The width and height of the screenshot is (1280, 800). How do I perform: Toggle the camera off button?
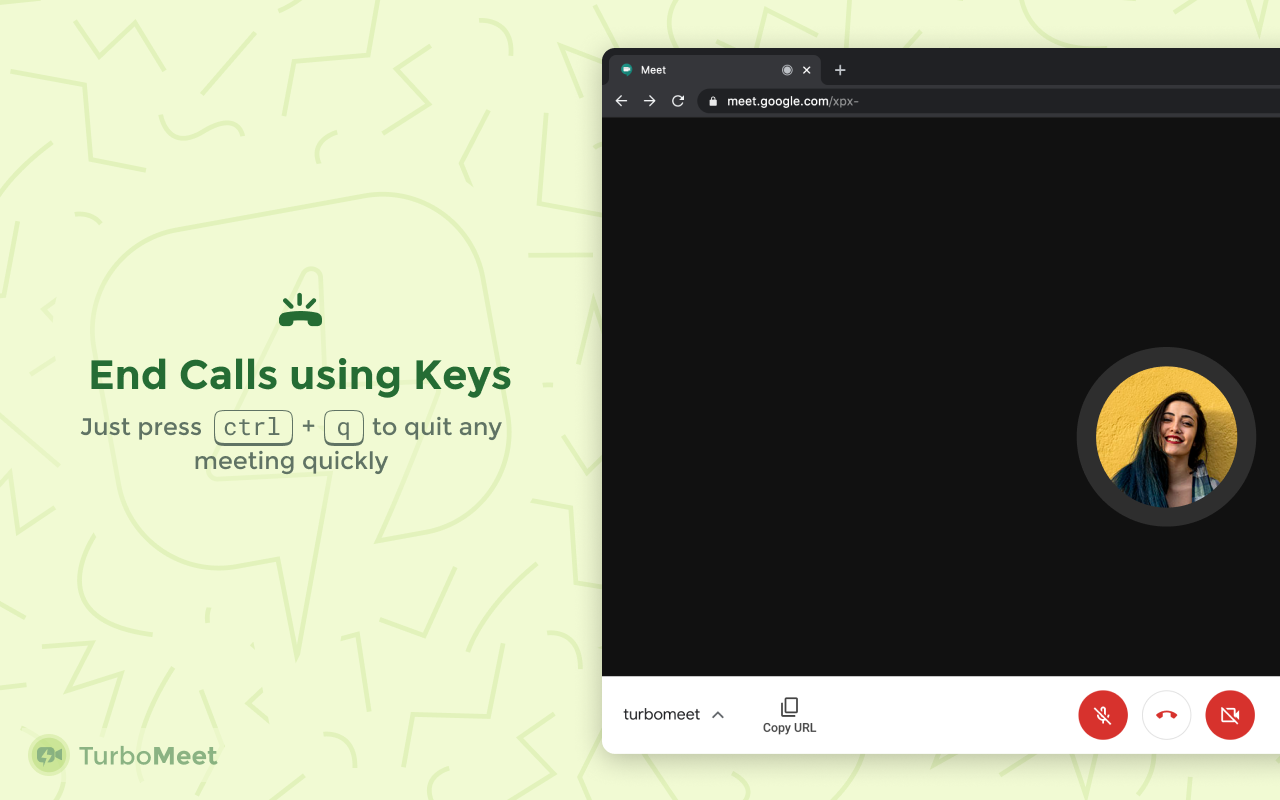pyautogui.click(x=1230, y=715)
